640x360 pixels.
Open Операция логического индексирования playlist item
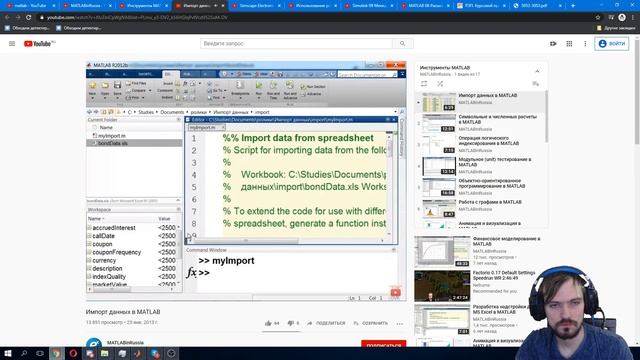tap(480, 144)
